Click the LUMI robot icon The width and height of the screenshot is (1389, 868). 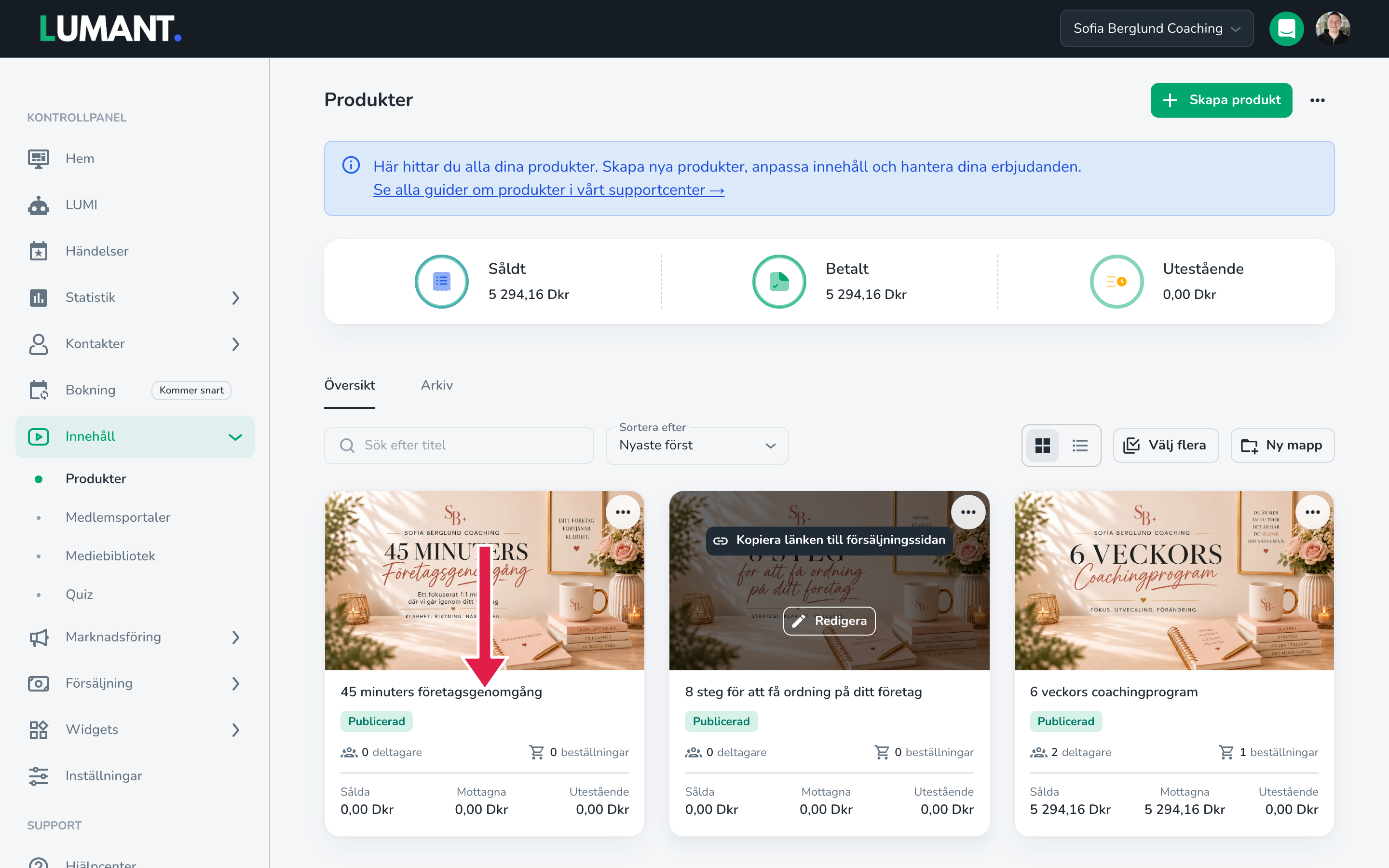(39, 205)
